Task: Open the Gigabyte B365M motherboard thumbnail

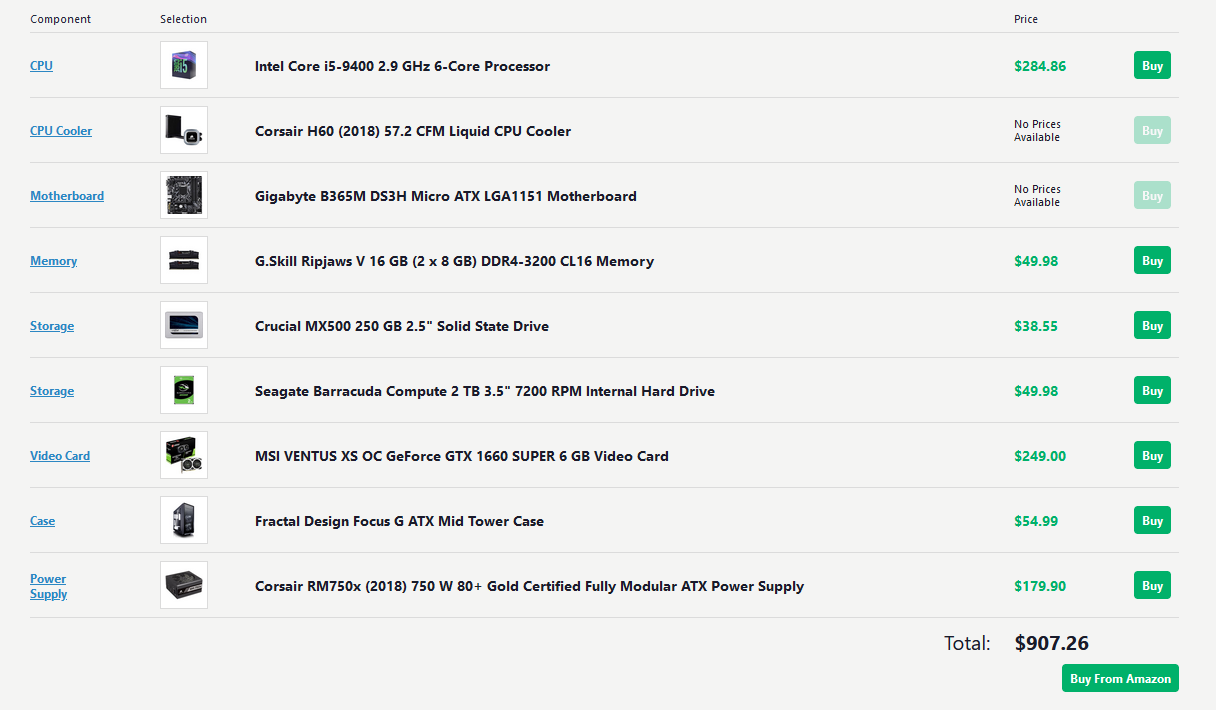Action: point(184,196)
